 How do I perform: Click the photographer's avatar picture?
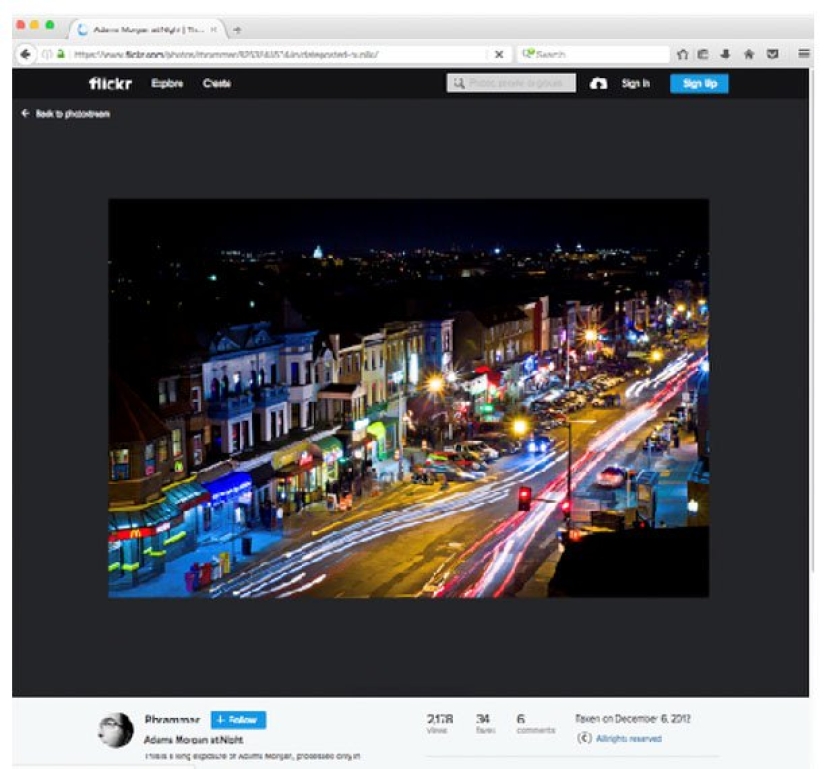[x=116, y=730]
